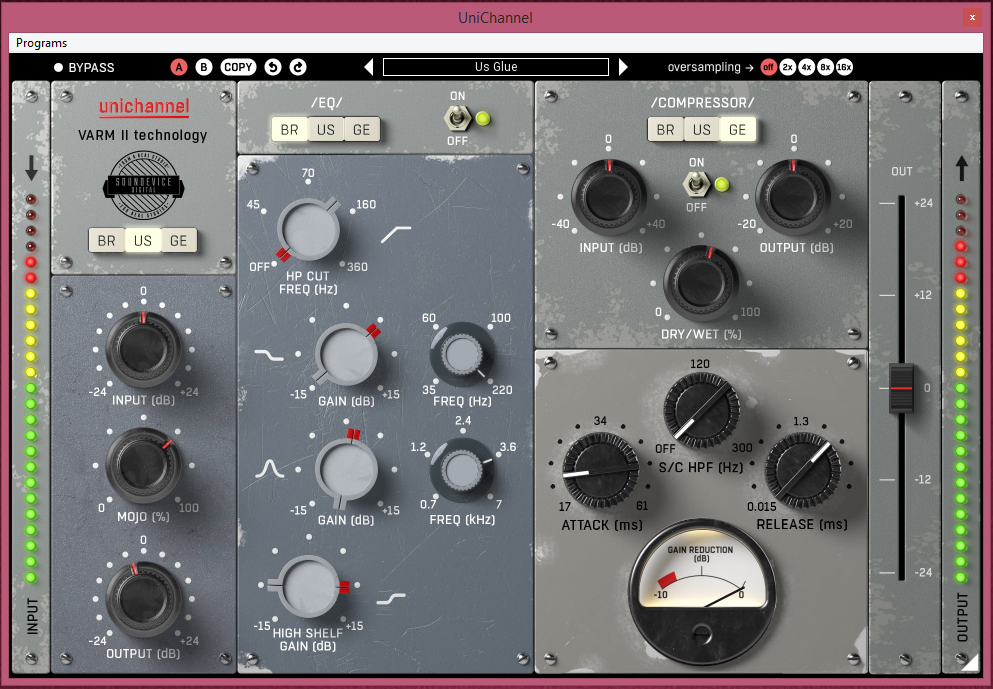The height and width of the screenshot is (689, 993).
Task: Click the HIGH SHELF GAIN knob
Action: [x=309, y=586]
